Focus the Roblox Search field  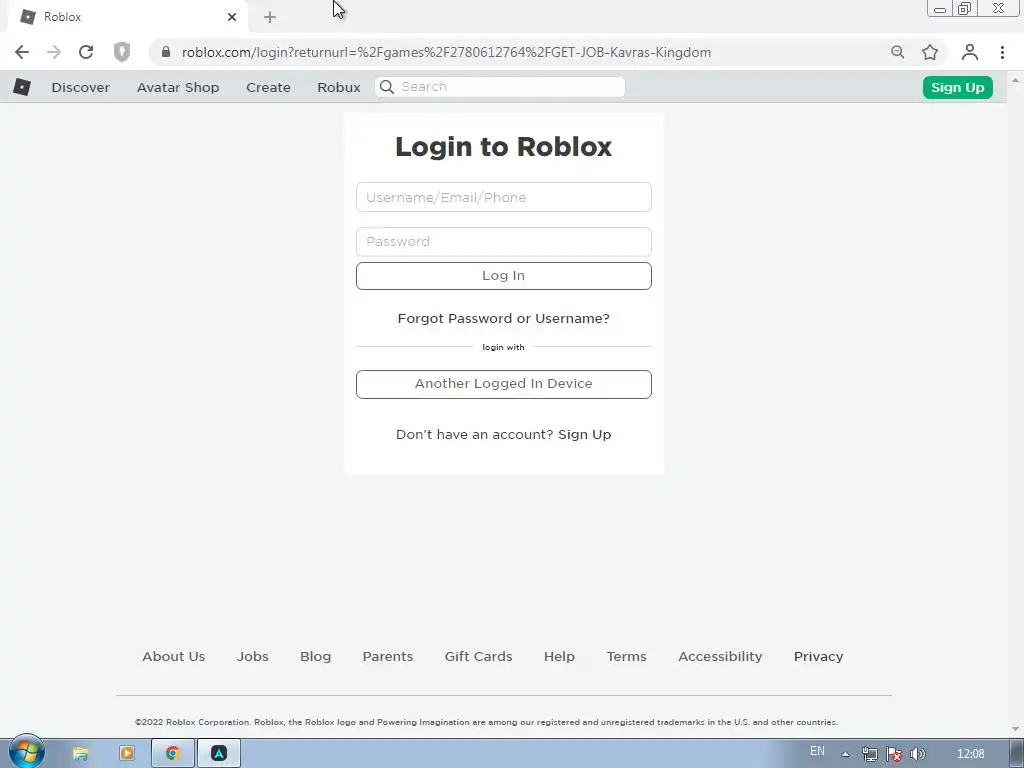[500, 87]
